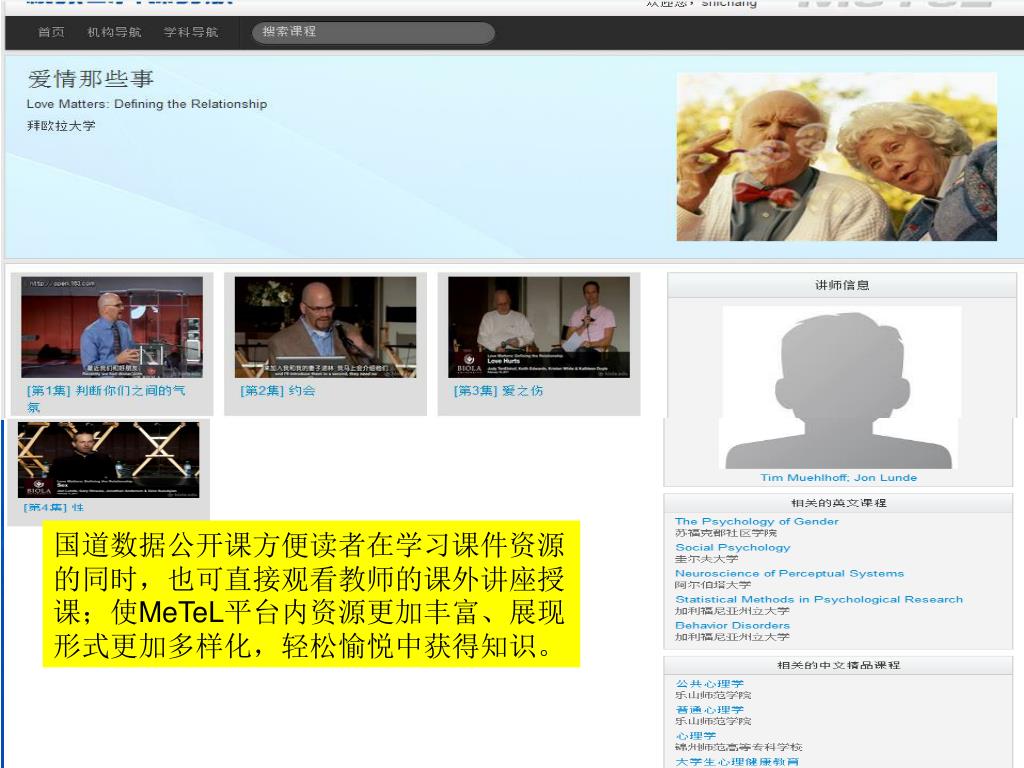The width and height of the screenshot is (1024, 768).
Task: Click the subtitle Love Matters: Defining the Relationship
Action: tap(147, 104)
